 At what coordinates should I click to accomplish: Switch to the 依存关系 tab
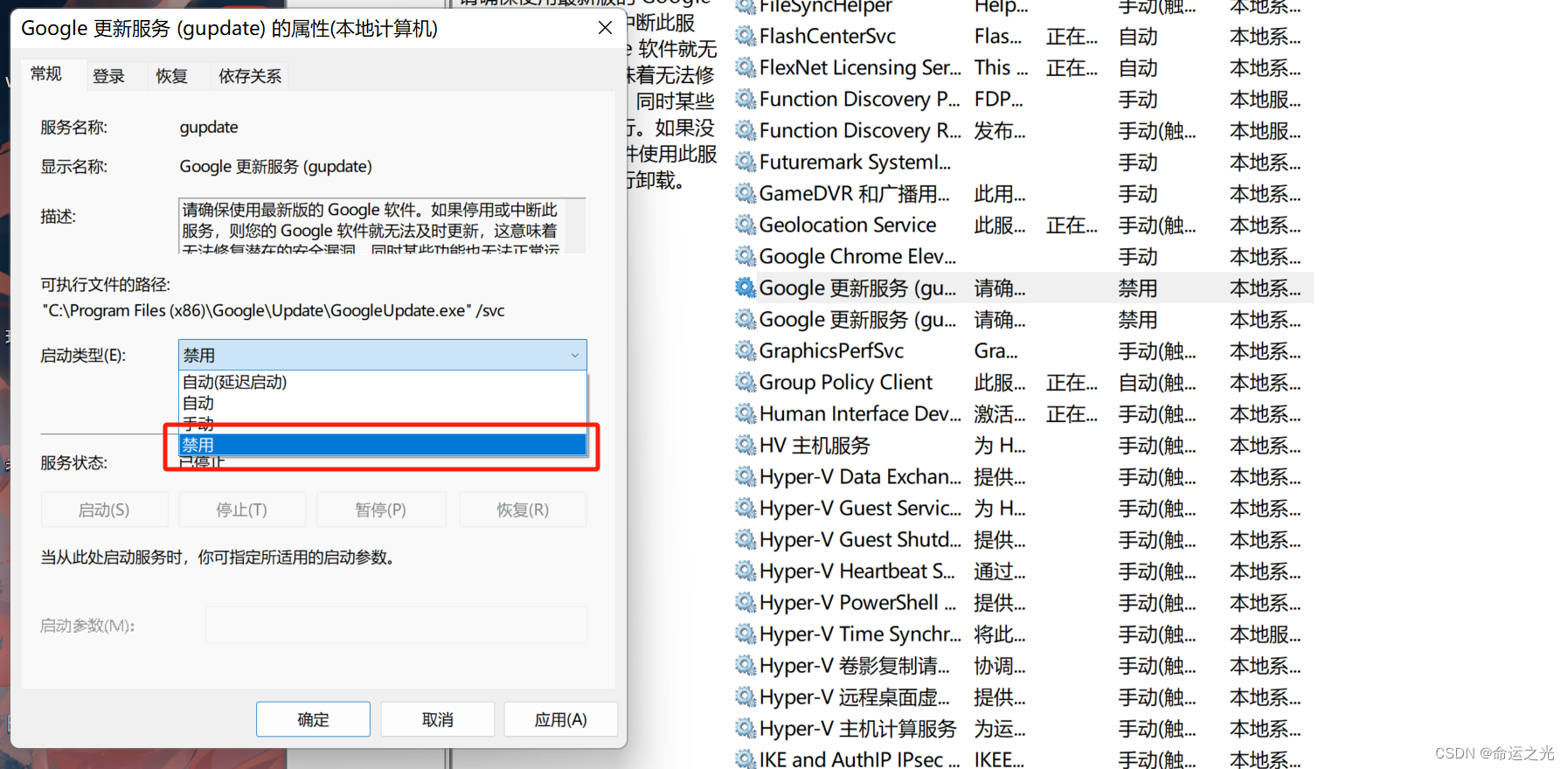point(250,76)
